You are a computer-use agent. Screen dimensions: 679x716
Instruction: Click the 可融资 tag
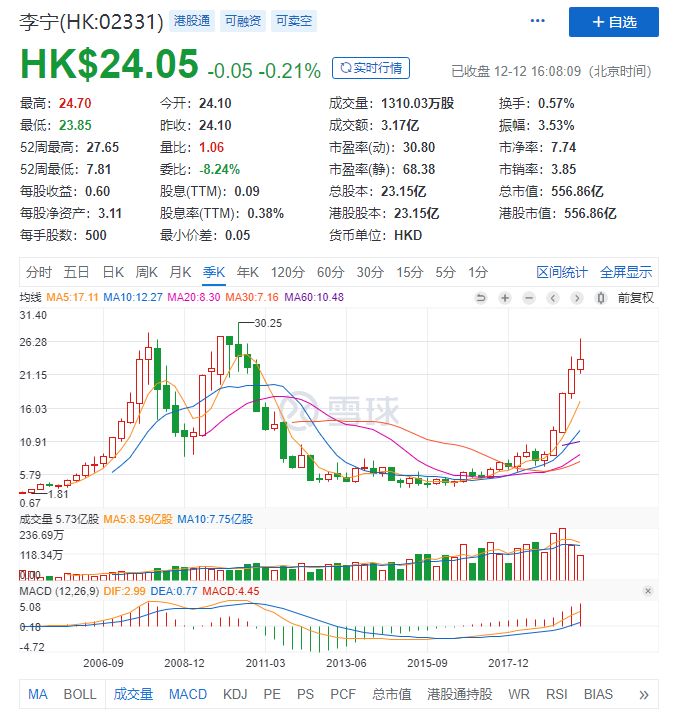(243, 21)
